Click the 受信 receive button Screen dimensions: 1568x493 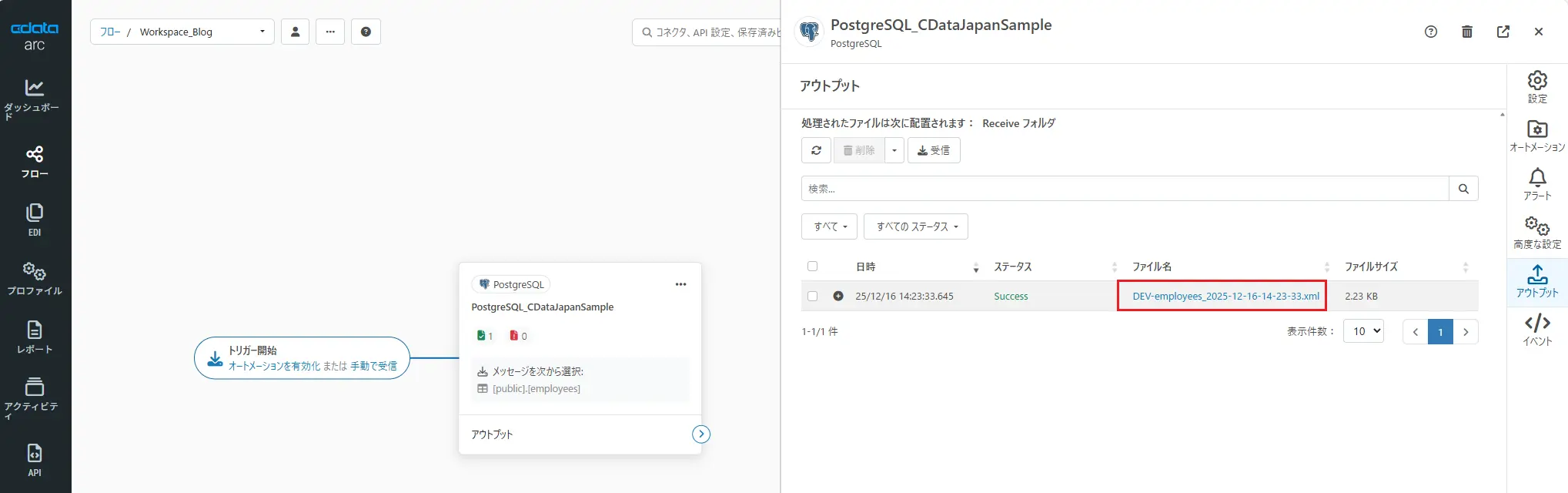point(934,150)
